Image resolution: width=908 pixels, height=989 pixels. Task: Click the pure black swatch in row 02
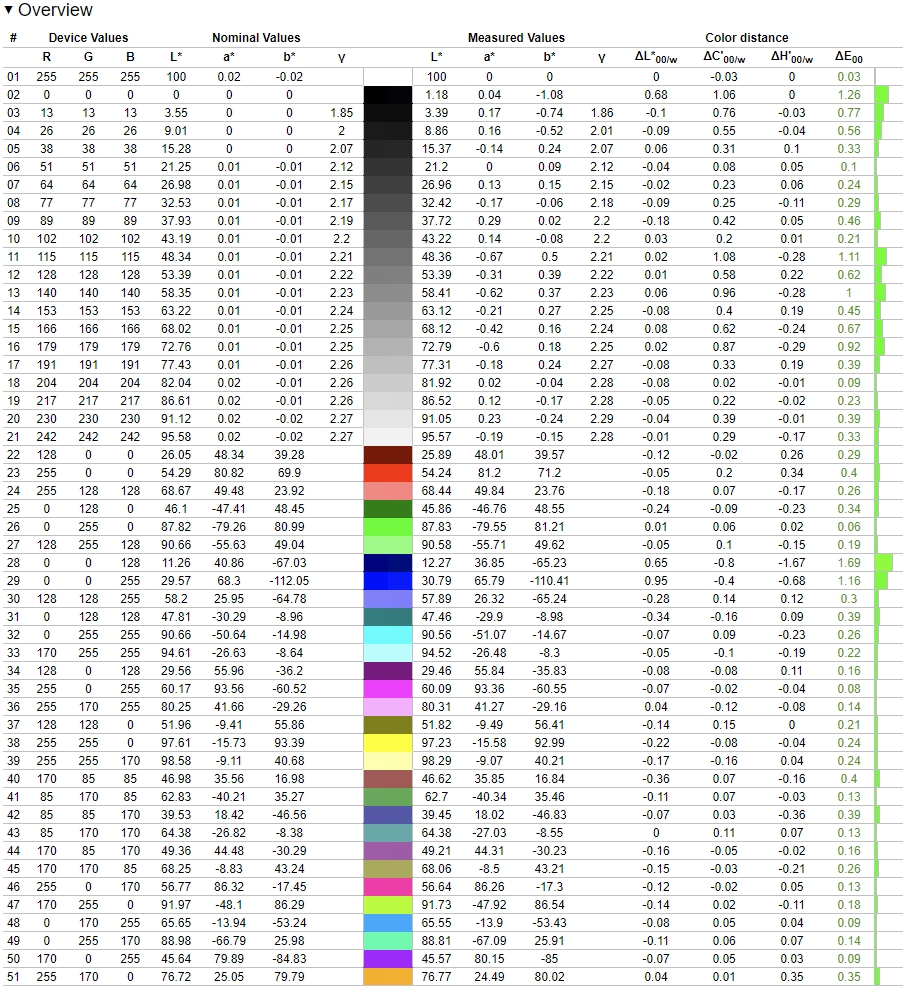point(388,95)
